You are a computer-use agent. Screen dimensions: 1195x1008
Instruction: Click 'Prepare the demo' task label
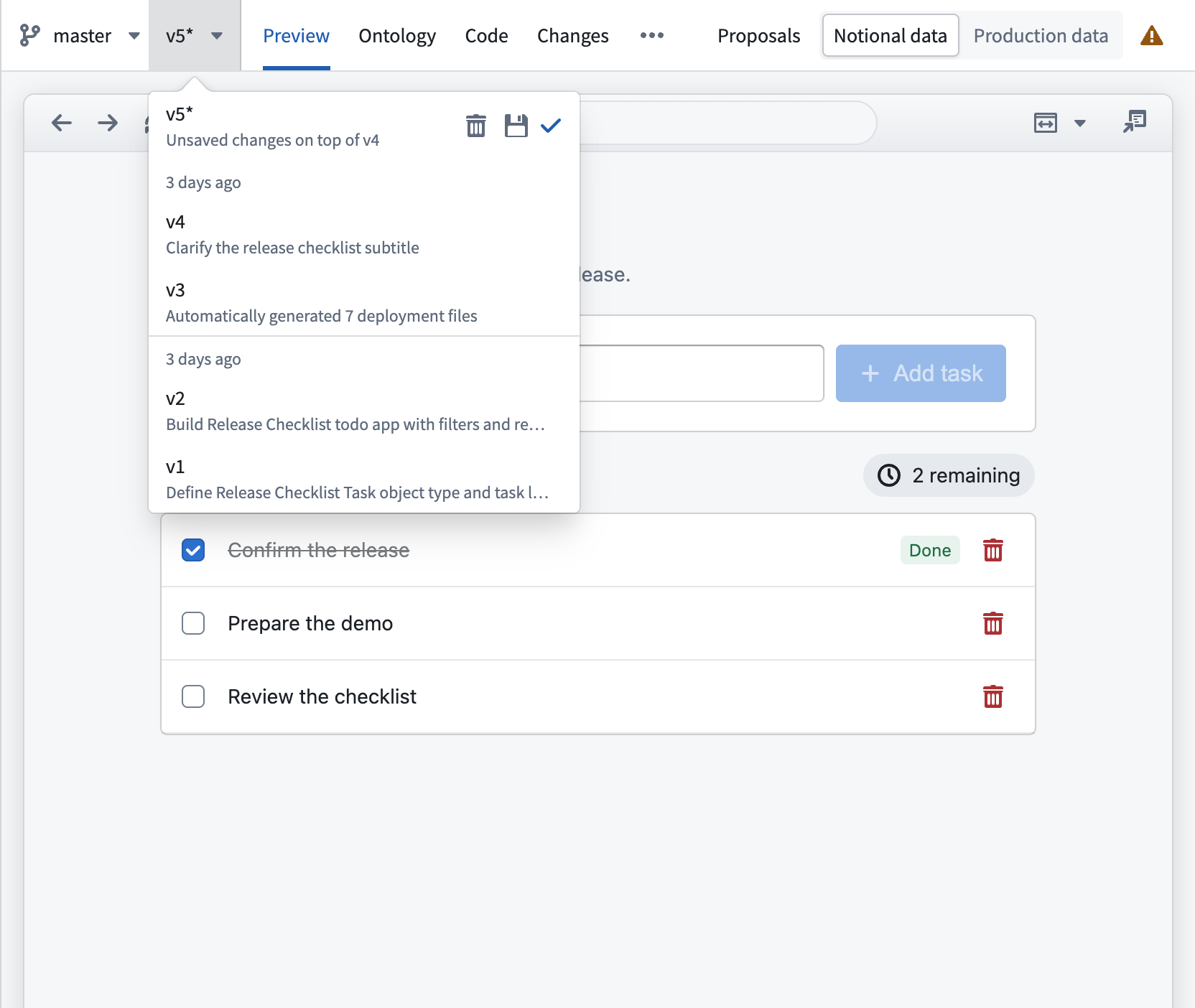pyautogui.click(x=310, y=623)
